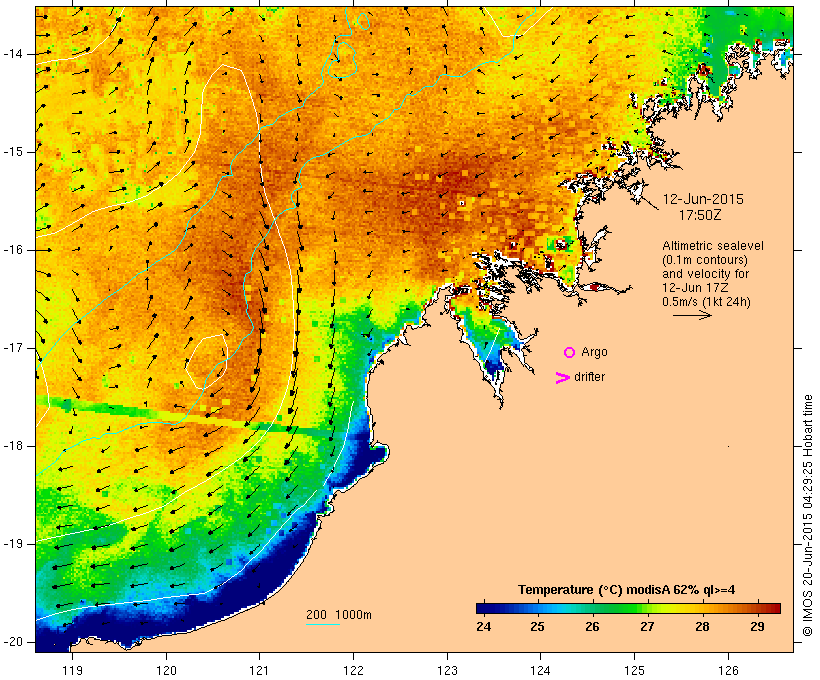Click the magenta drifter legend symbol

(563, 378)
